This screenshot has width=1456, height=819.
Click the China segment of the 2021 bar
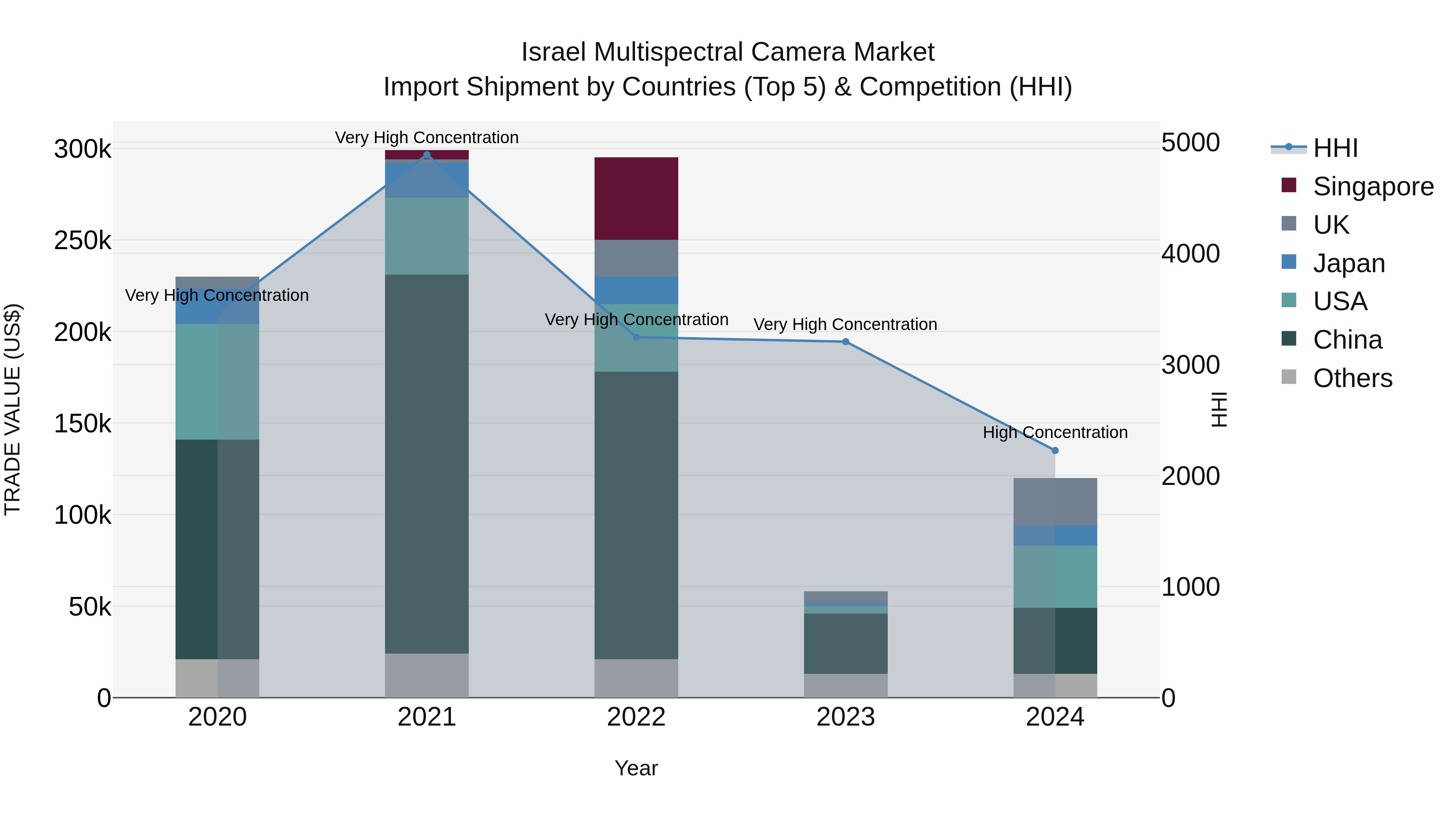coord(427,464)
